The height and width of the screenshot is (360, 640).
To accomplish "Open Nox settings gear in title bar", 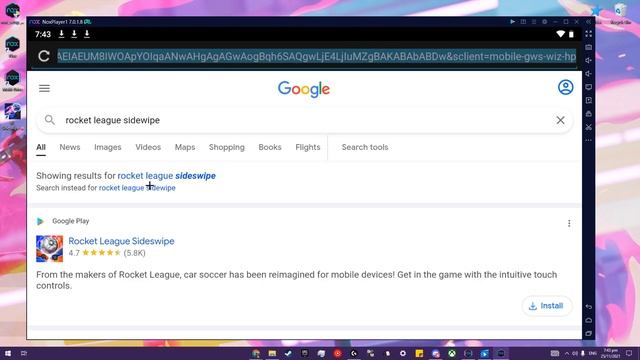I will [x=544, y=22].
